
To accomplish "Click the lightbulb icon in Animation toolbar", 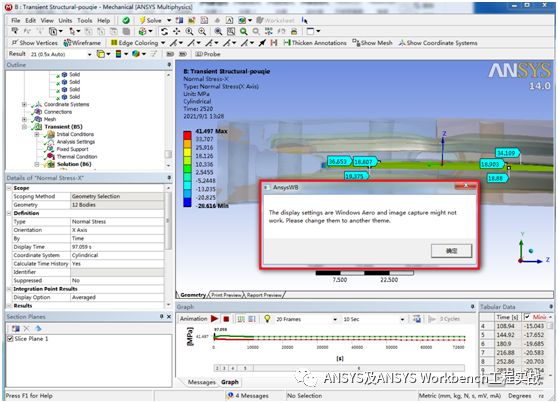I will 267,319.
